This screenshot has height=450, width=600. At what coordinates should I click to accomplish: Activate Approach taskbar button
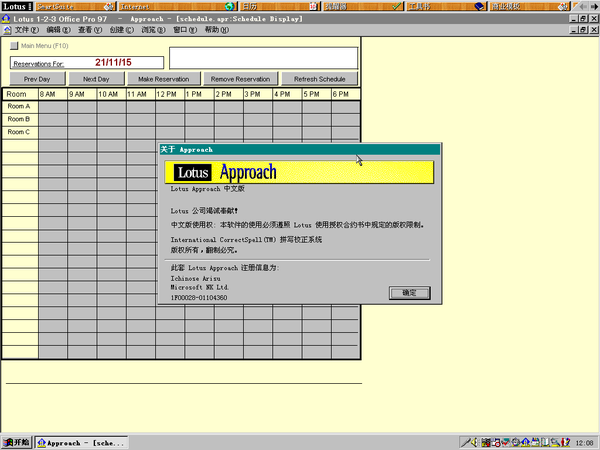click(82, 443)
